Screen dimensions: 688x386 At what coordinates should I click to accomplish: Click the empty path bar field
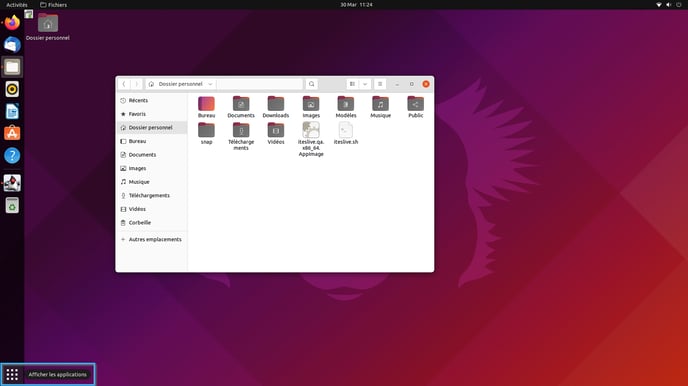click(260, 84)
